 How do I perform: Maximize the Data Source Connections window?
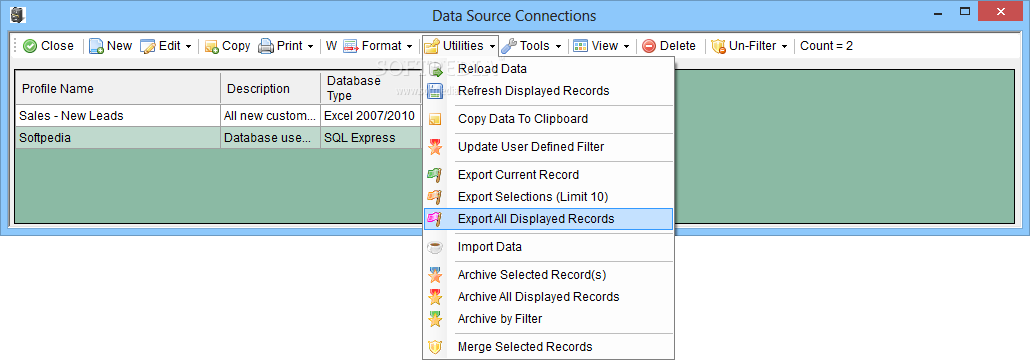[x=965, y=11]
